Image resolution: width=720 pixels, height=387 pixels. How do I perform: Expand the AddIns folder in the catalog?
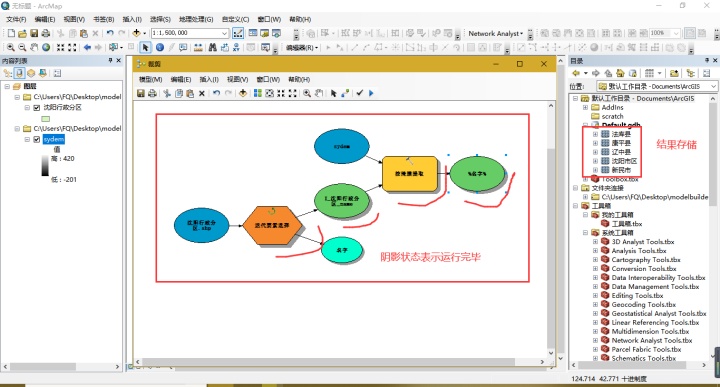click(585, 107)
